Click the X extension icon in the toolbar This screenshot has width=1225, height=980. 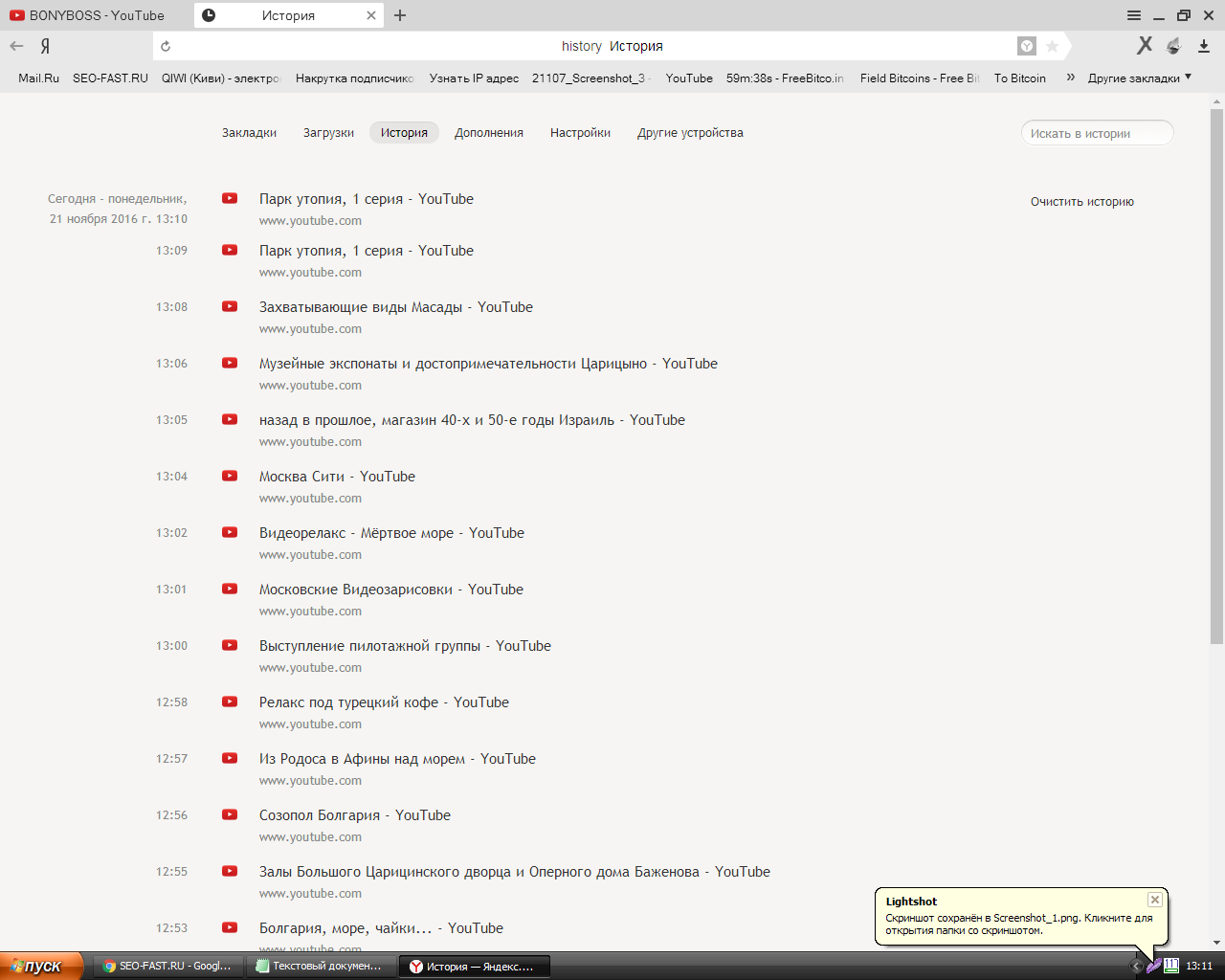tap(1145, 45)
